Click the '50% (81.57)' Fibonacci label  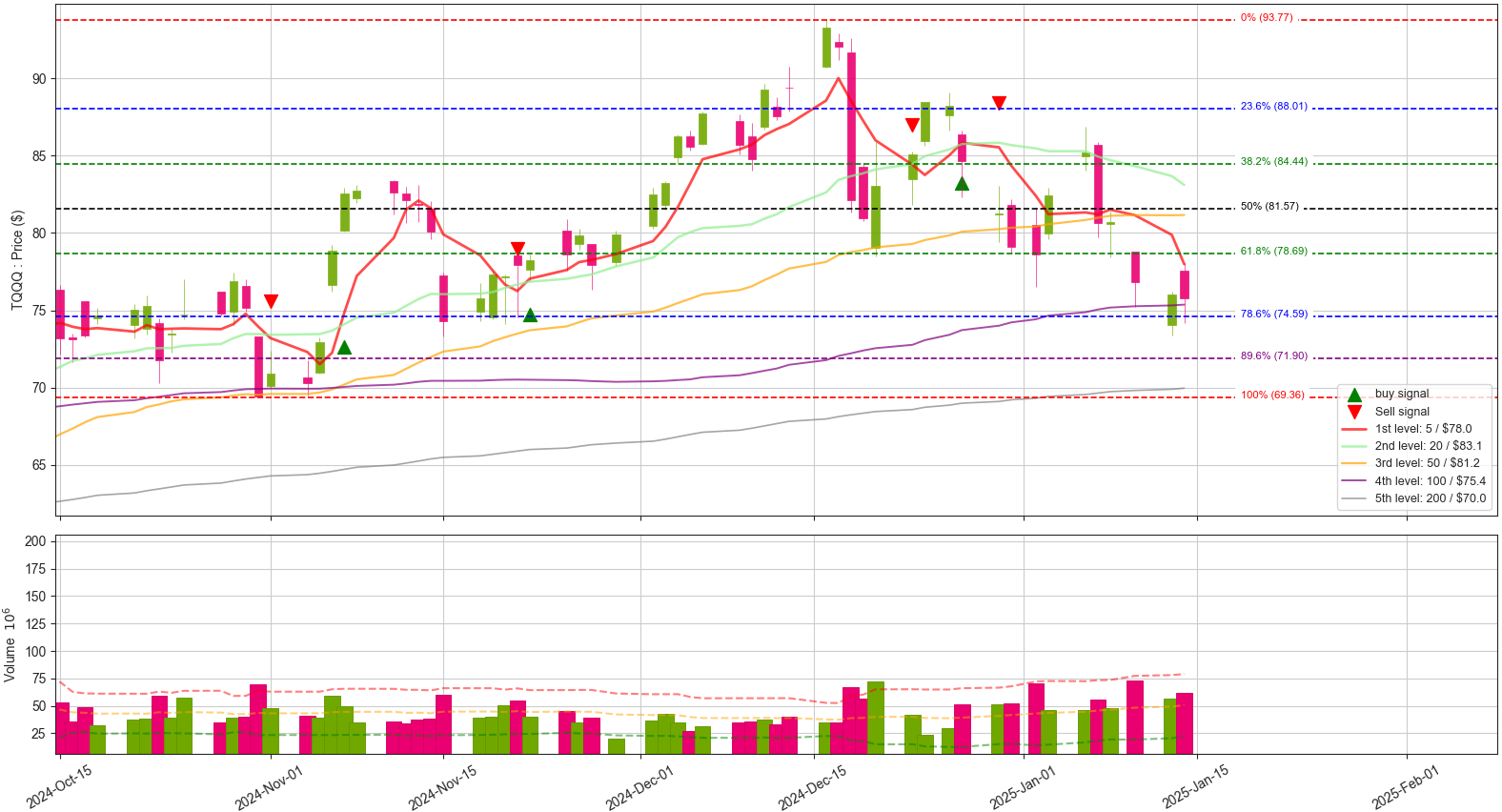point(1269,206)
